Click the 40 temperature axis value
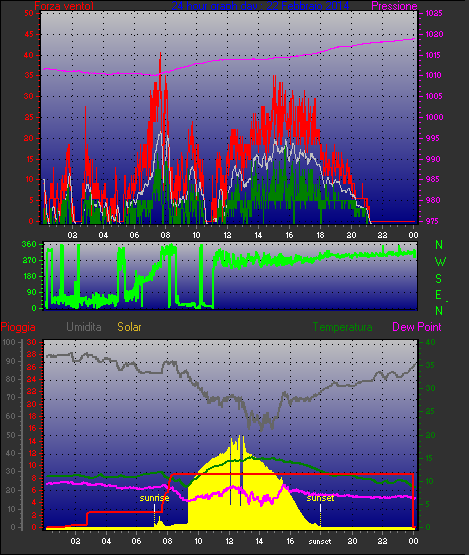This screenshot has width=469, height=555. pyautogui.click(x=430, y=342)
